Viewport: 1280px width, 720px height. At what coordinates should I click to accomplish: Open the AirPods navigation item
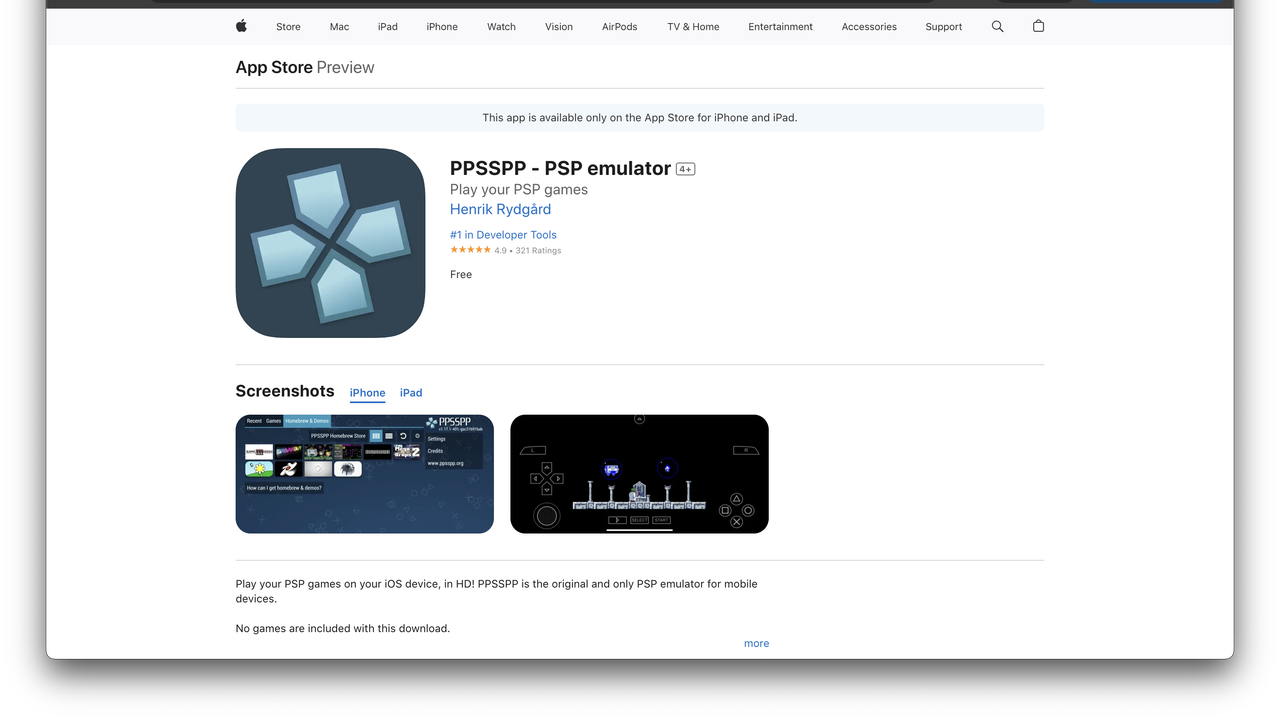click(619, 27)
